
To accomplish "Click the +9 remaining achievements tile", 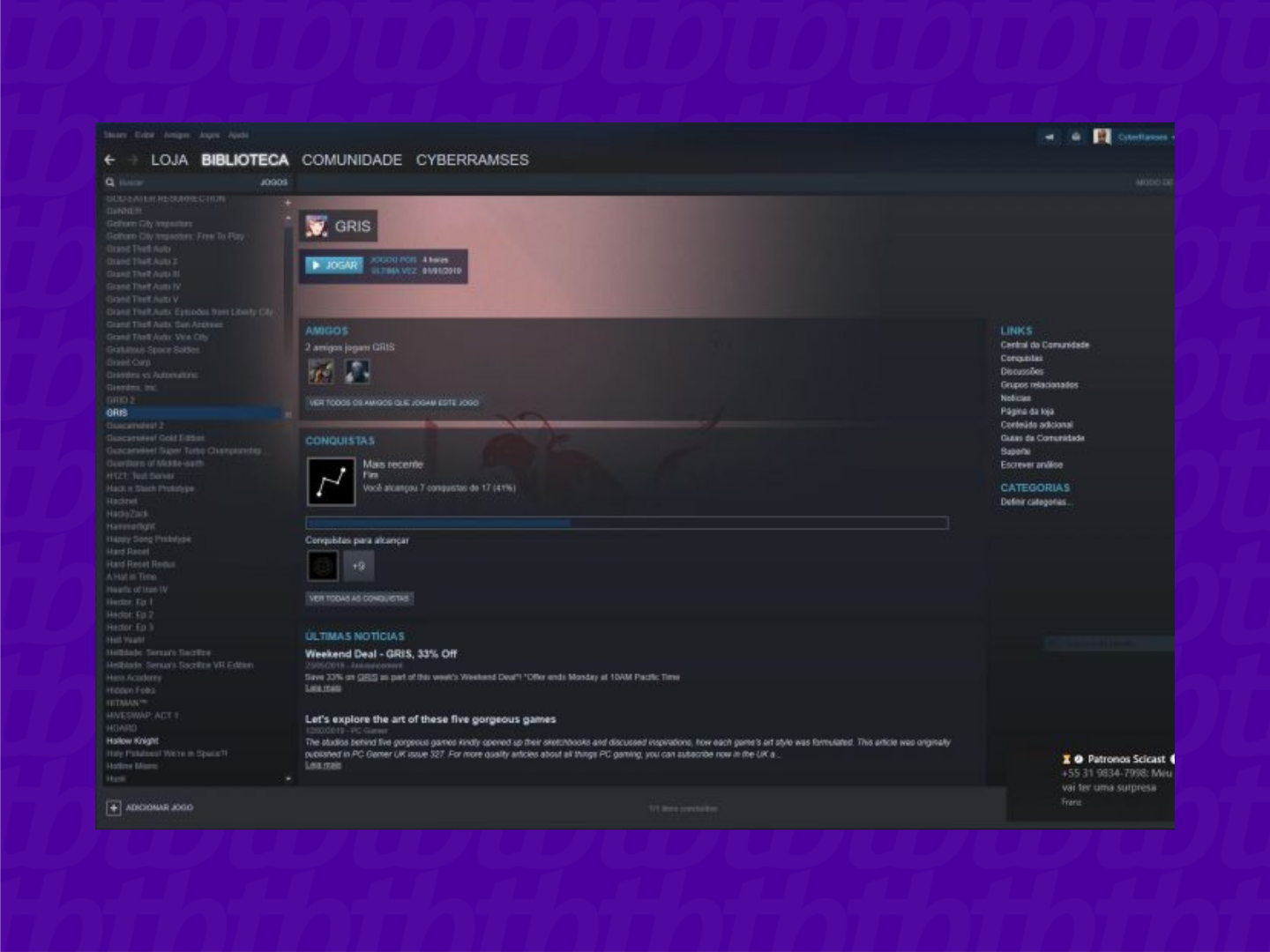I will (358, 566).
